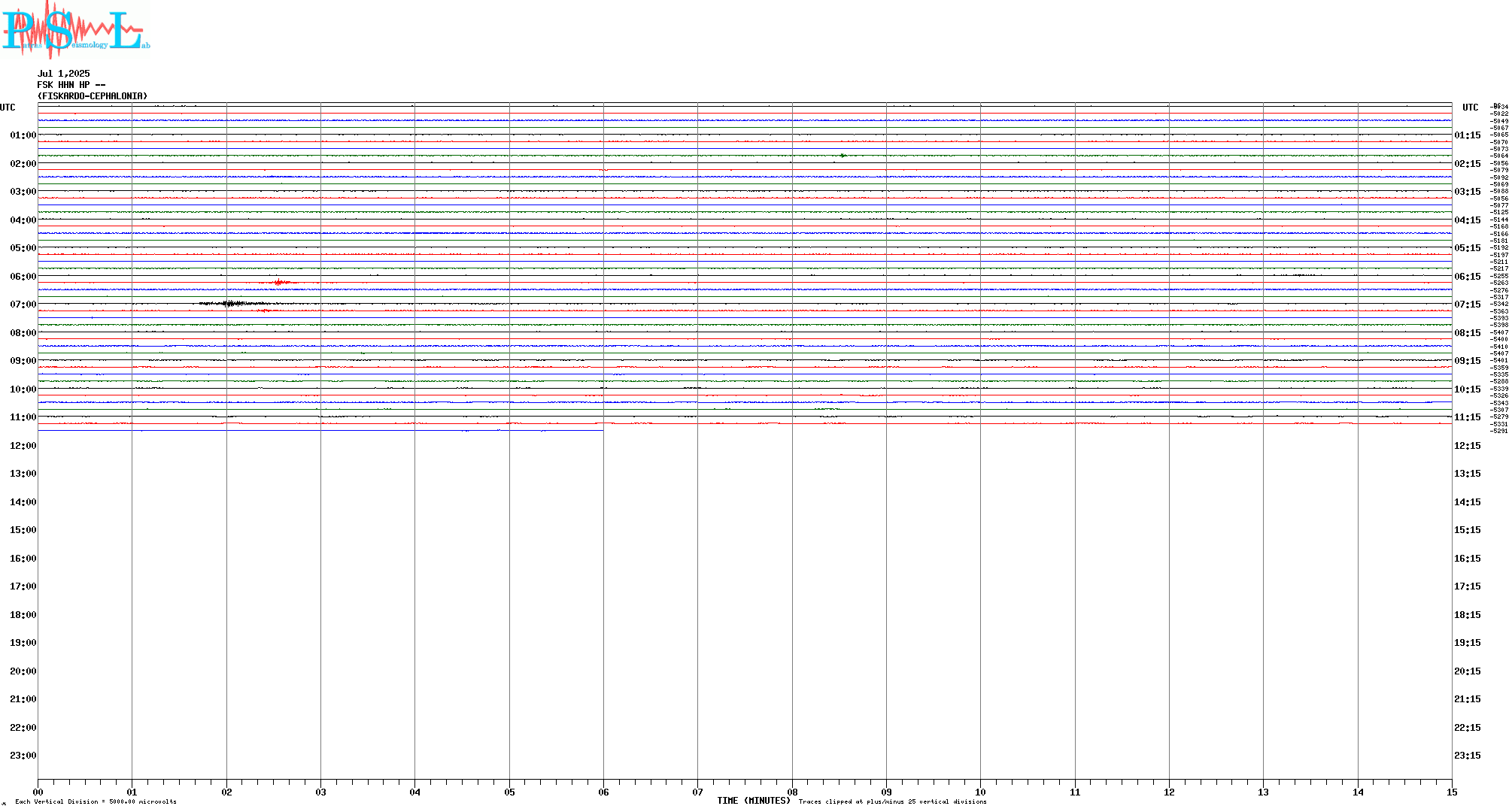Screen dimensions: 1512x812
Task: Click the 'Each Vertical Division = 5000.00 microvolts' note
Action: (x=96, y=801)
